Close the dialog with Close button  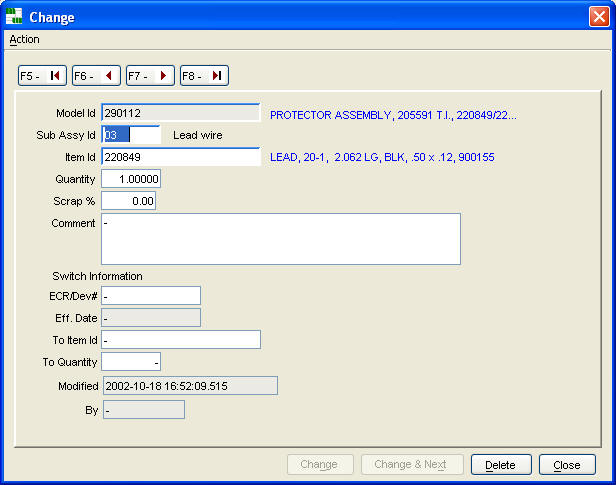point(567,465)
